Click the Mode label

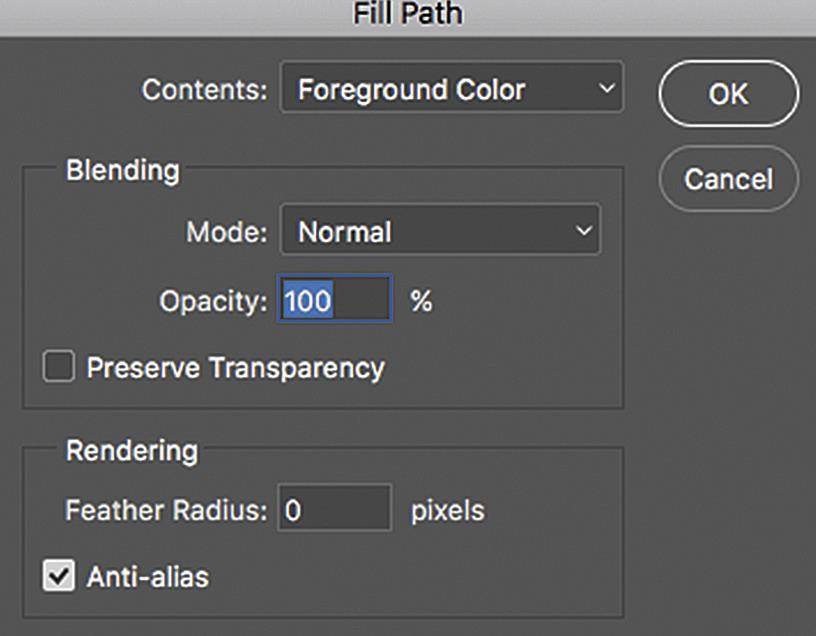227,232
